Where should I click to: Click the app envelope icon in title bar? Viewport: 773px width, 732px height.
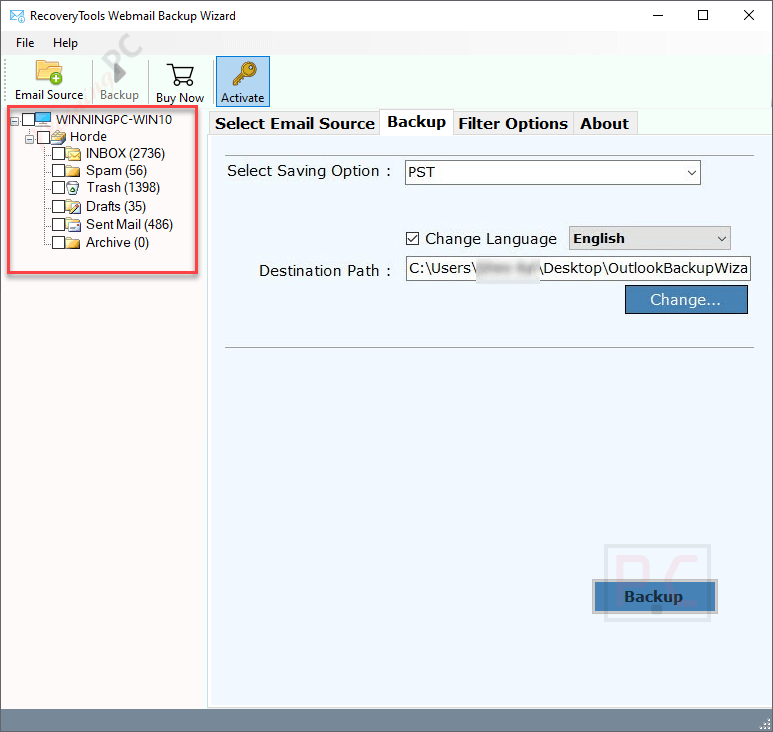(17, 16)
